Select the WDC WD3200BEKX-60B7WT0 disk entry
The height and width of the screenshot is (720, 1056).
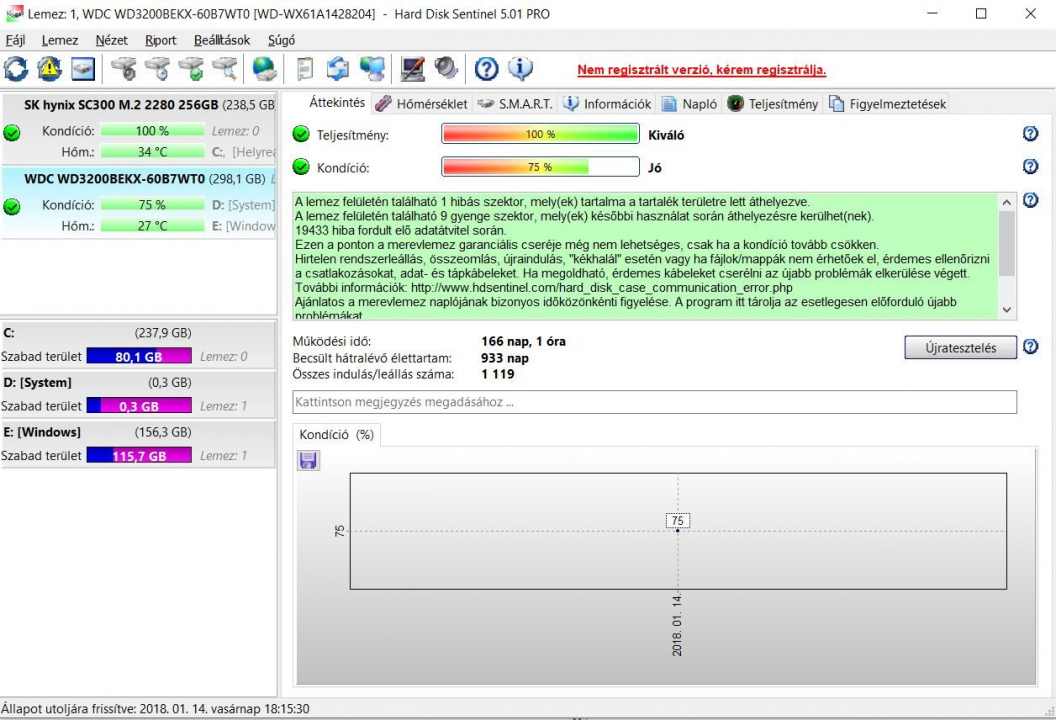click(139, 202)
